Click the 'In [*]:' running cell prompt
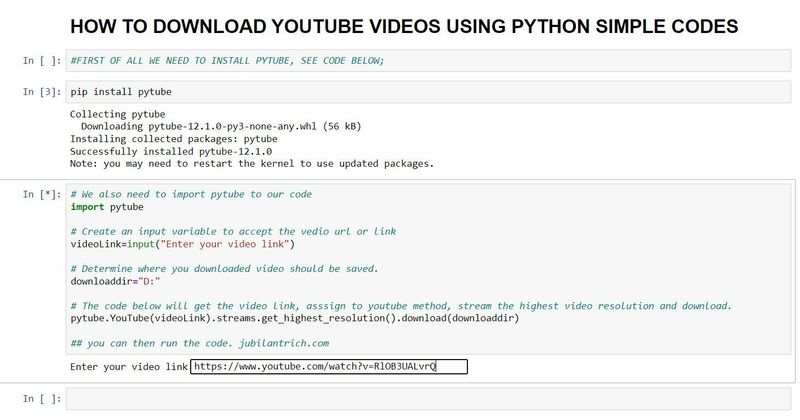The image size is (800, 420). coord(42,194)
